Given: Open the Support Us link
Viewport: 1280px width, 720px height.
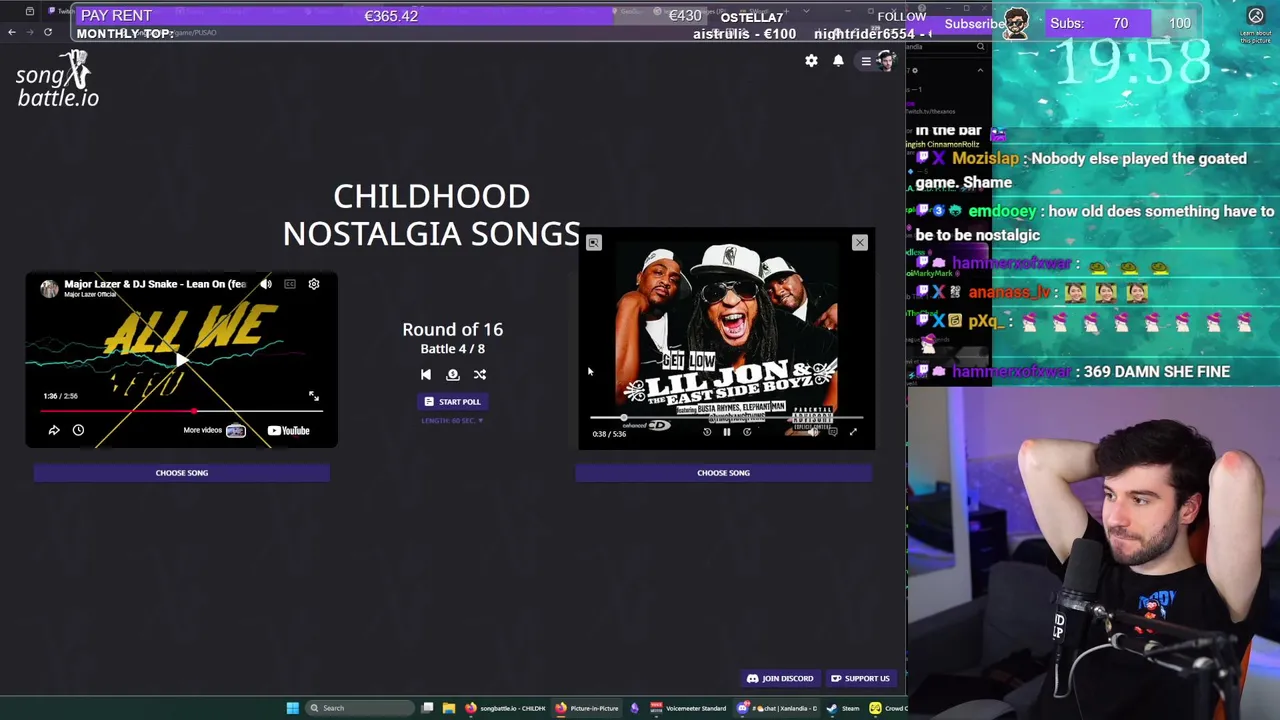Looking at the screenshot, I should 860,678.
